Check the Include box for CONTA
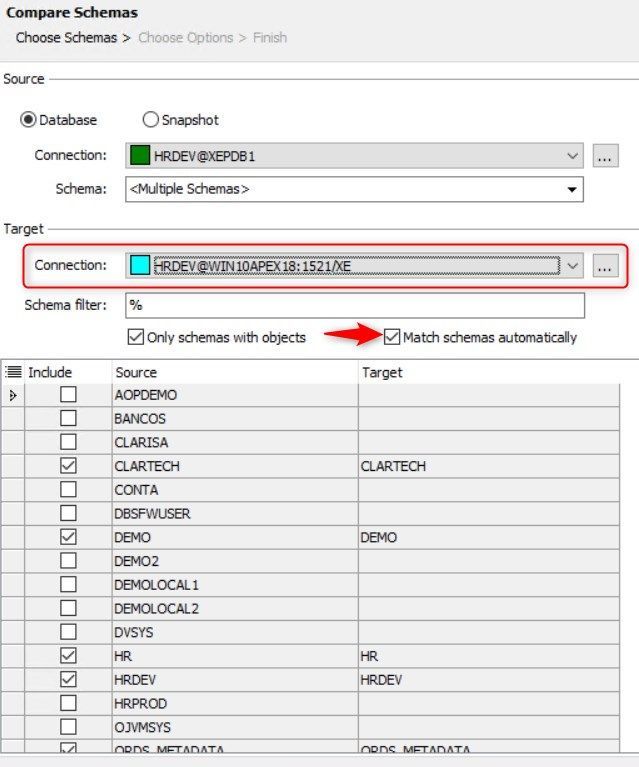This screenshot has height=767, width=639. (x=68, y=489)
